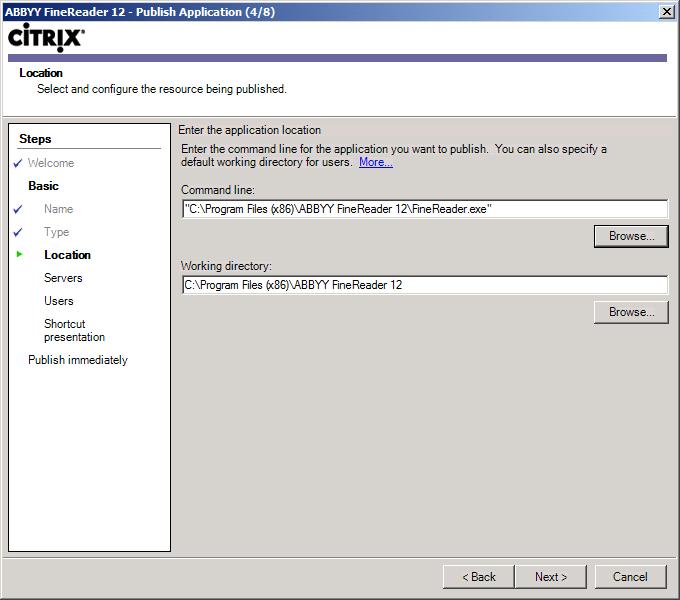This screenshot has width=680, height=600.
Task: Select the Shortcut presentation step
Action: (x=74, y=330)
